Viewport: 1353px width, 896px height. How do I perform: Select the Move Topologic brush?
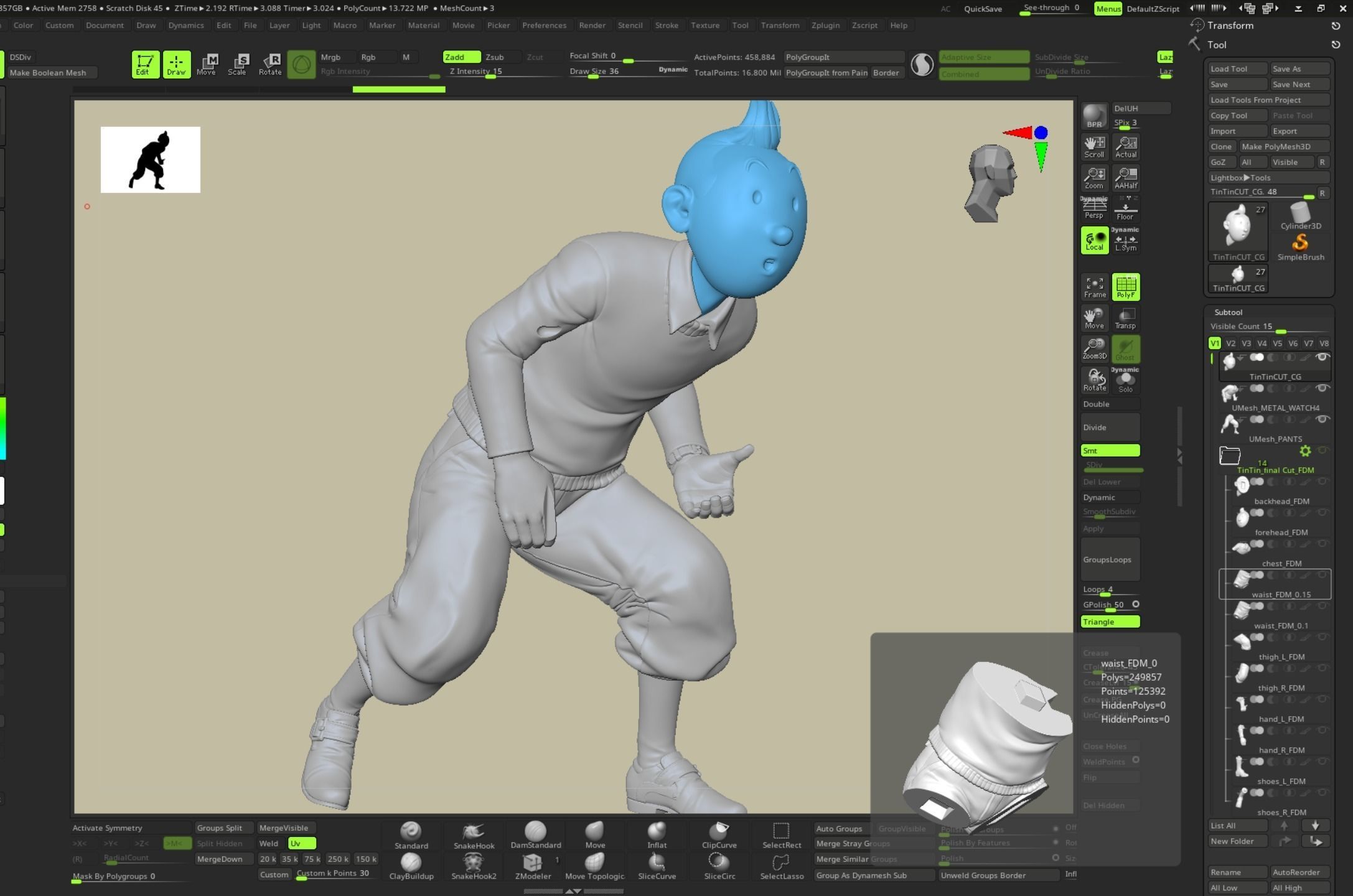coord(594,866)
